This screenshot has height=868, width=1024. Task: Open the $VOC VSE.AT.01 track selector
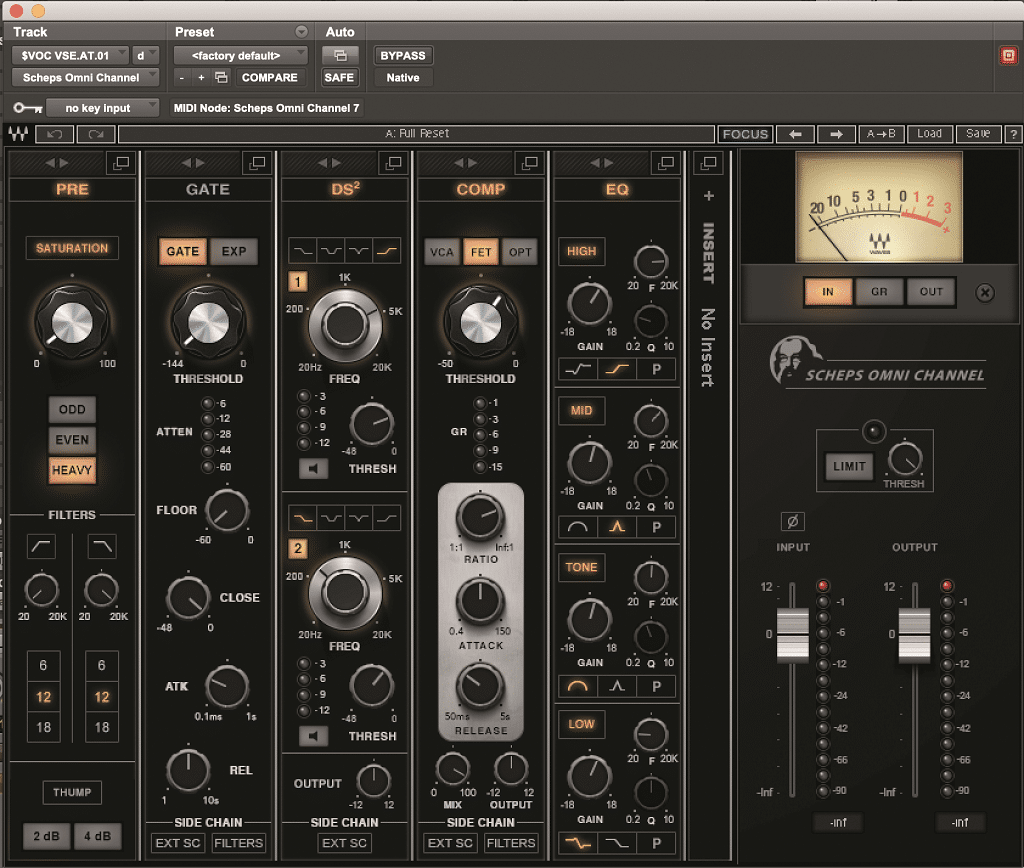(70, 56)
